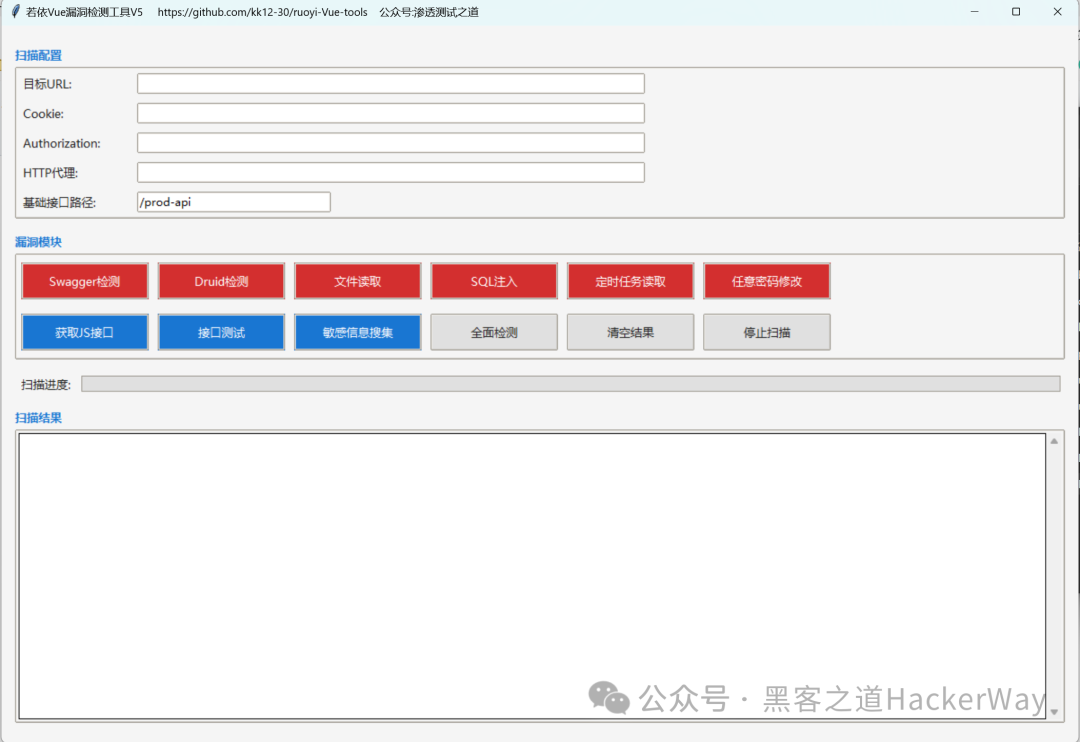Click into the Cookie input field
Image resolution: width=1080 pixels, height=742 pixels.
coord(391,113)
